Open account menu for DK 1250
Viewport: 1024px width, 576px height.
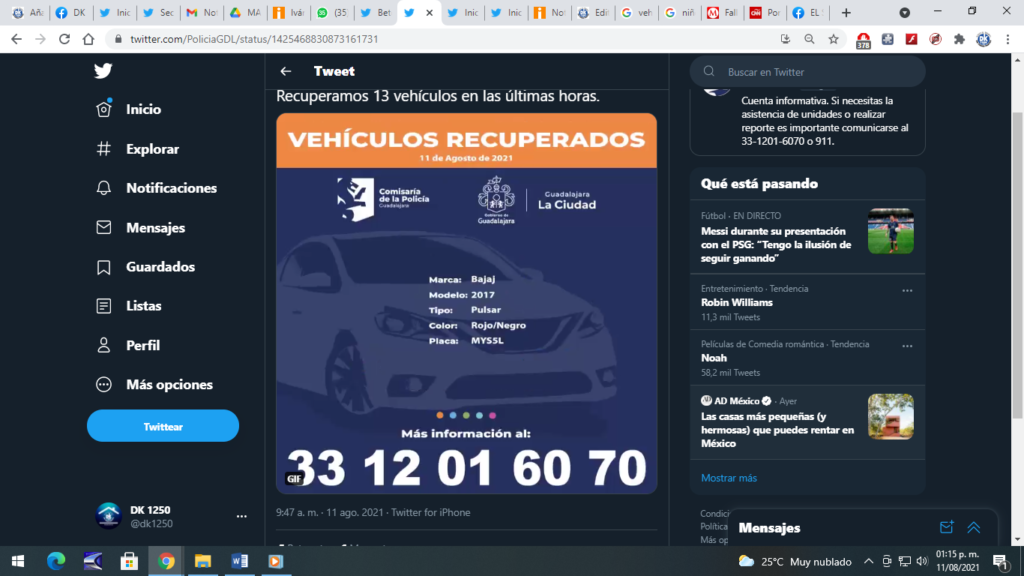(x=241, y=516)
